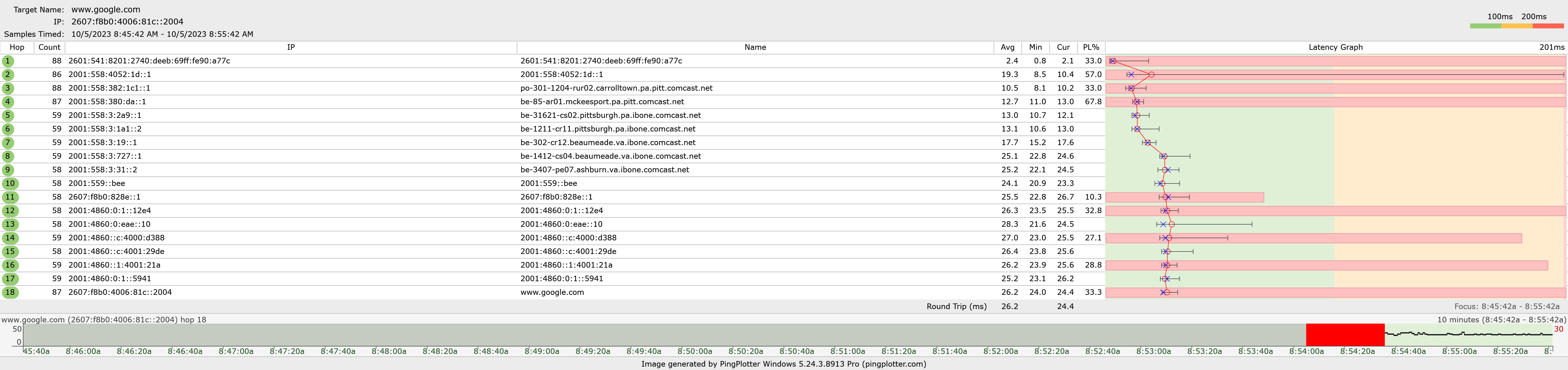Click the timeline graph title for hop 18
This screenshot has width=1568, height=370.
click(x=103, y=320)
